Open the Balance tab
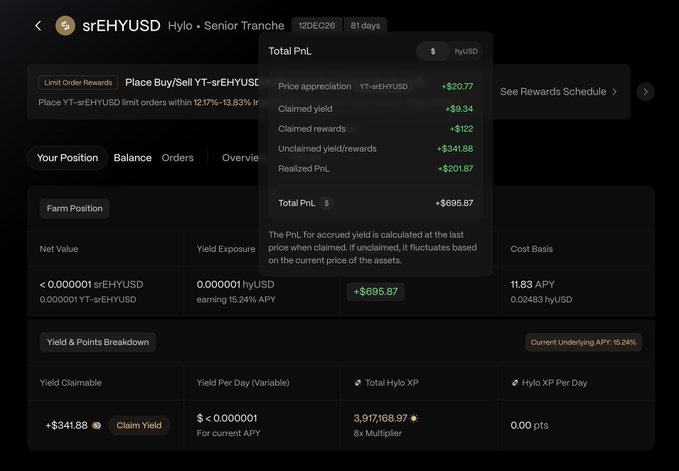The height and width of the screenshot is (471, 679). [133, 158]
